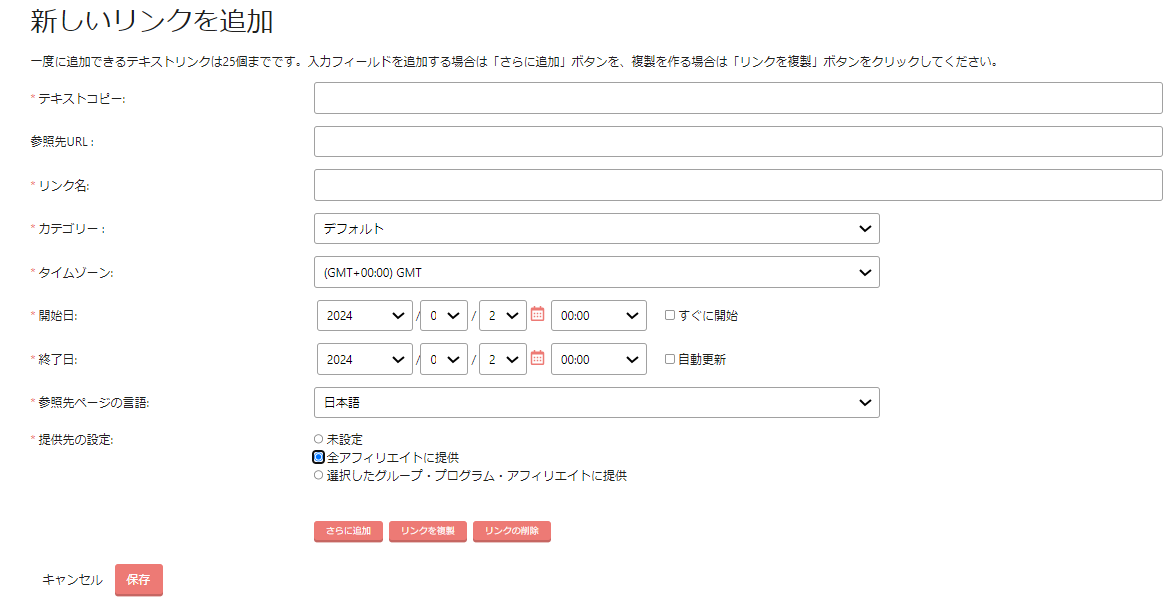Open the 参照先ページの言語 dropdown

pyautogui.click(x=596, y=402)
